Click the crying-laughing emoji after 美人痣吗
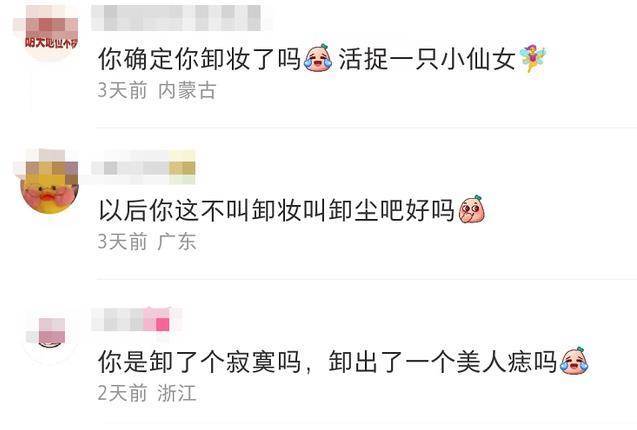The image size is (637, 430). 574,361
